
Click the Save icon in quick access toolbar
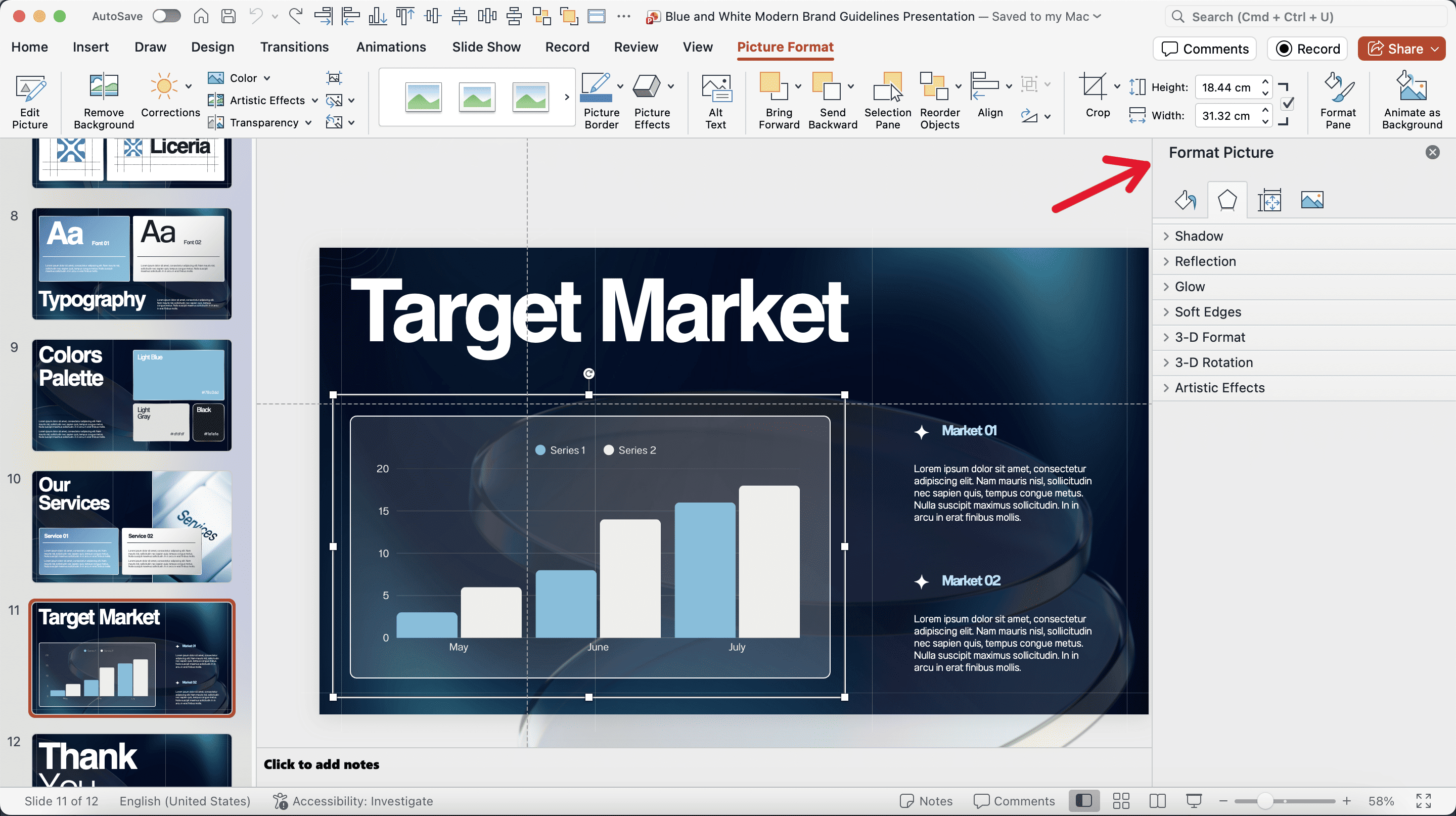click(x=229, y=16)
